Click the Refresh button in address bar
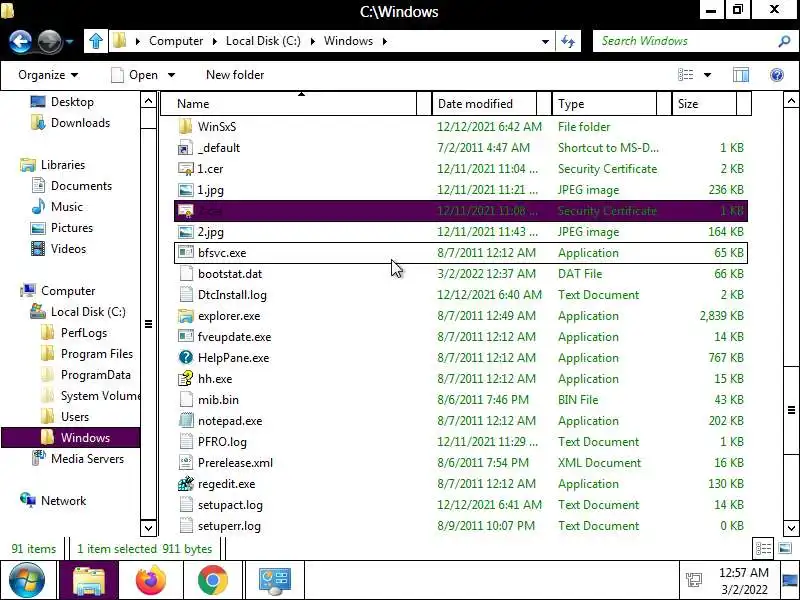 point(568,41)
